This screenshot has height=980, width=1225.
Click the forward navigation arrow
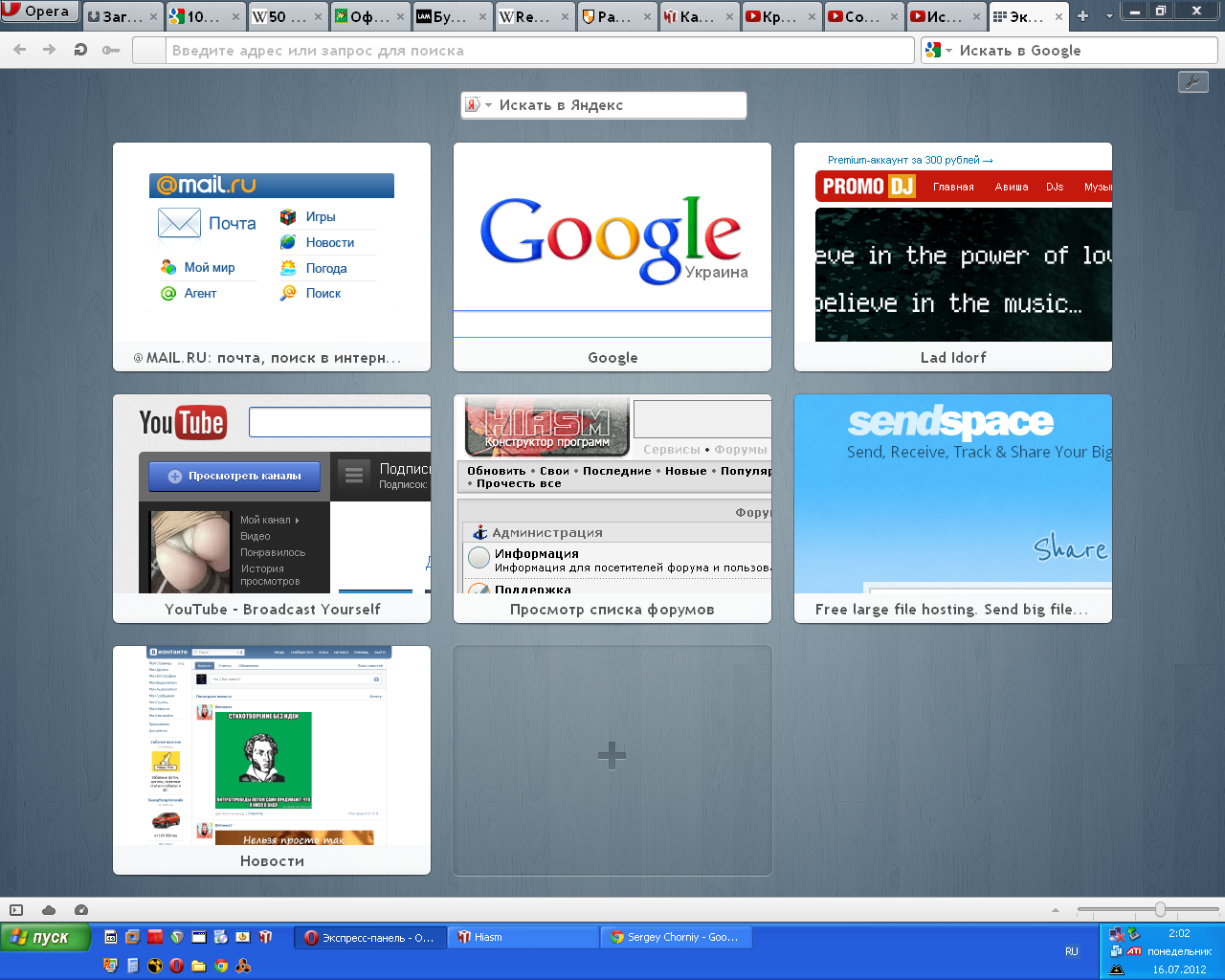click(49, 50)
